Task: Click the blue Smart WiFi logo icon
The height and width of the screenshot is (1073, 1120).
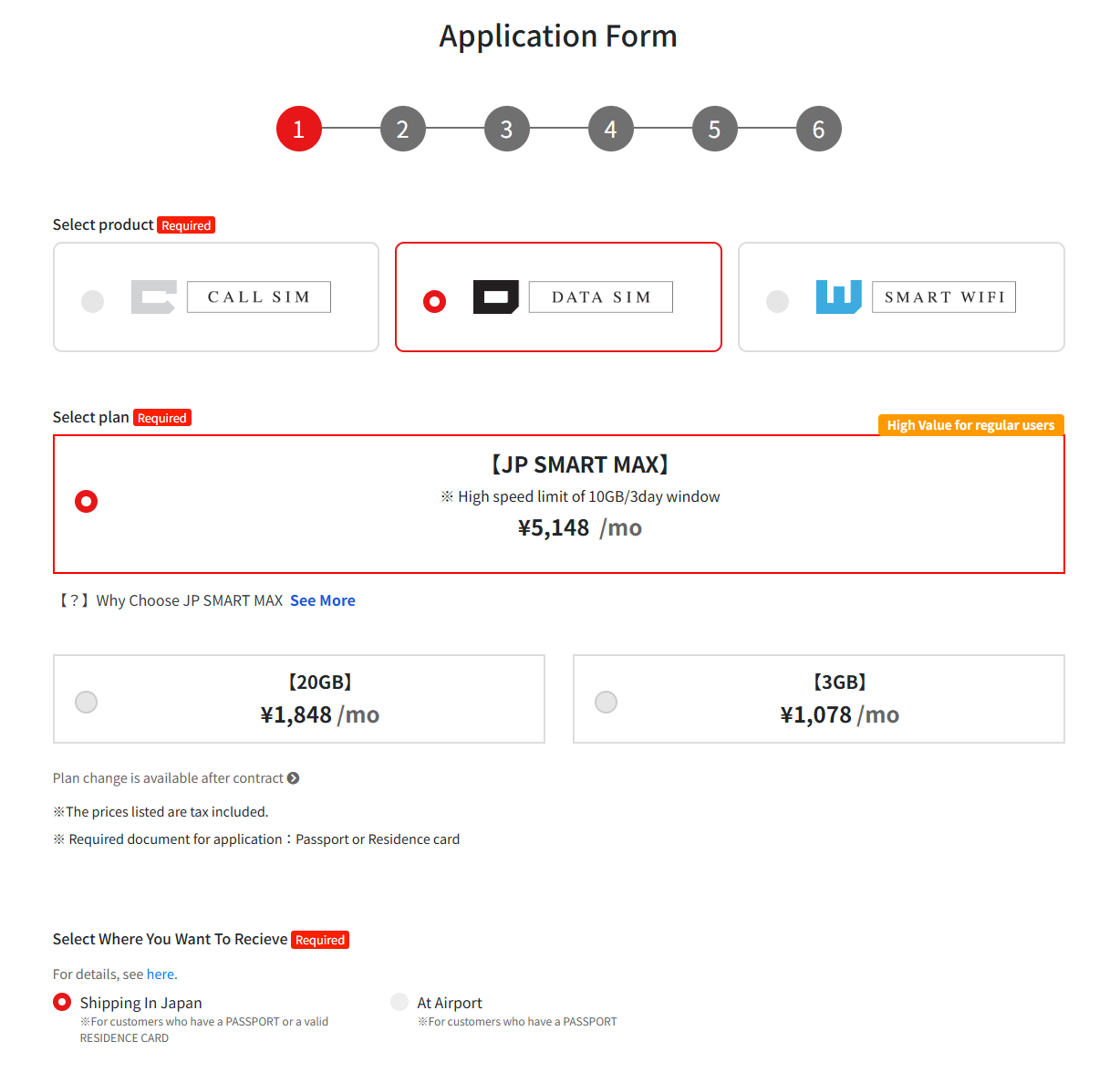Action: pos(838,297)
